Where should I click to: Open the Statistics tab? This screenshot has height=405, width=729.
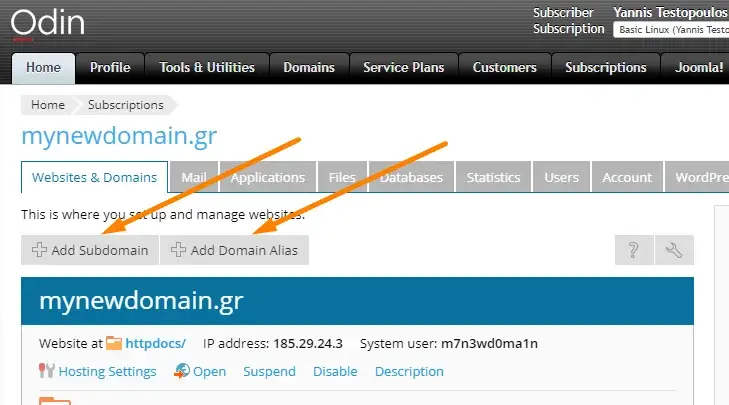[x=493, y=177]
